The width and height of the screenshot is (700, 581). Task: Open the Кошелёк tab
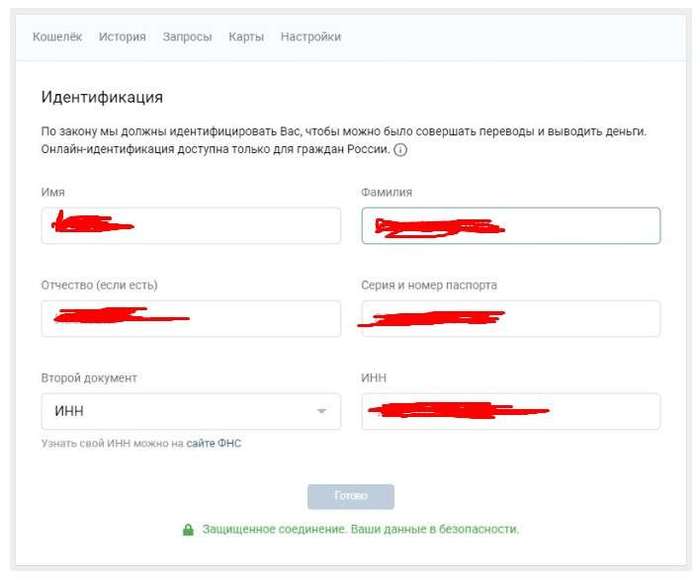click(57, 37)
